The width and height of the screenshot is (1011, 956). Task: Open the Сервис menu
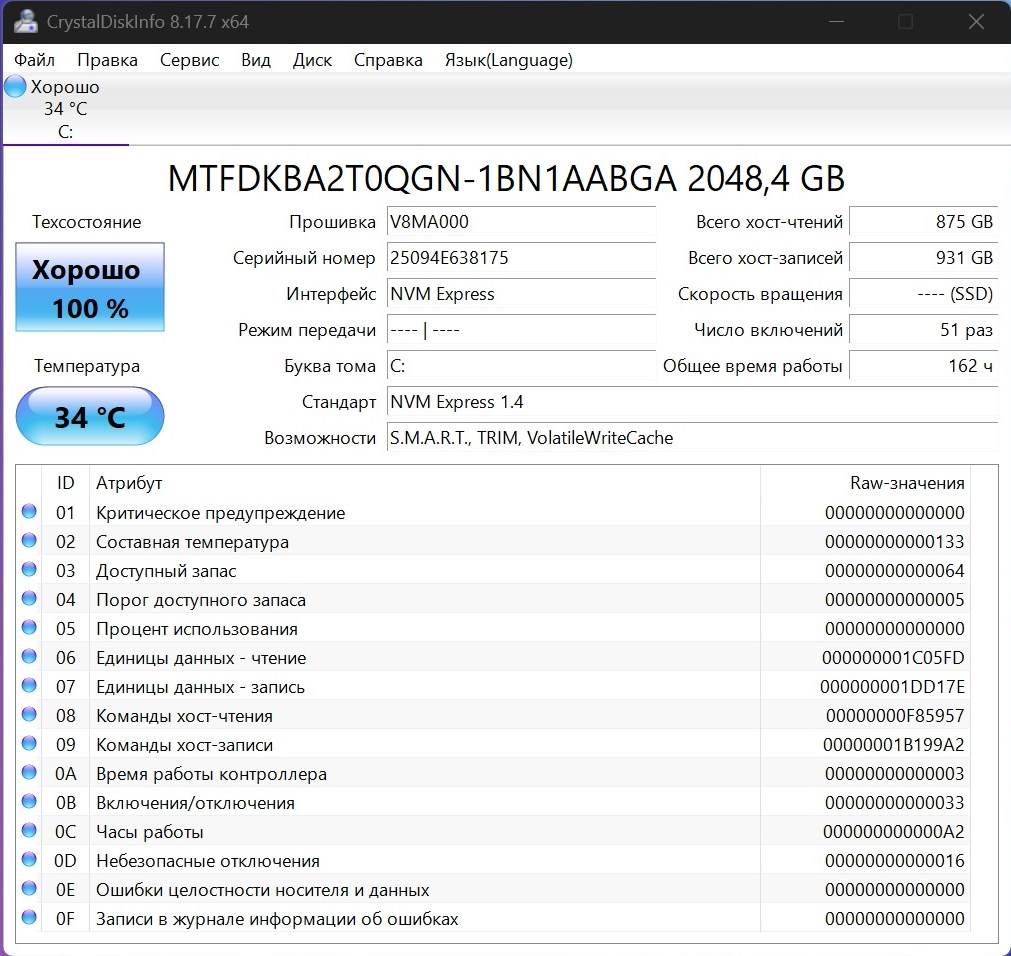pyautogui.click(x=189, y=60)
